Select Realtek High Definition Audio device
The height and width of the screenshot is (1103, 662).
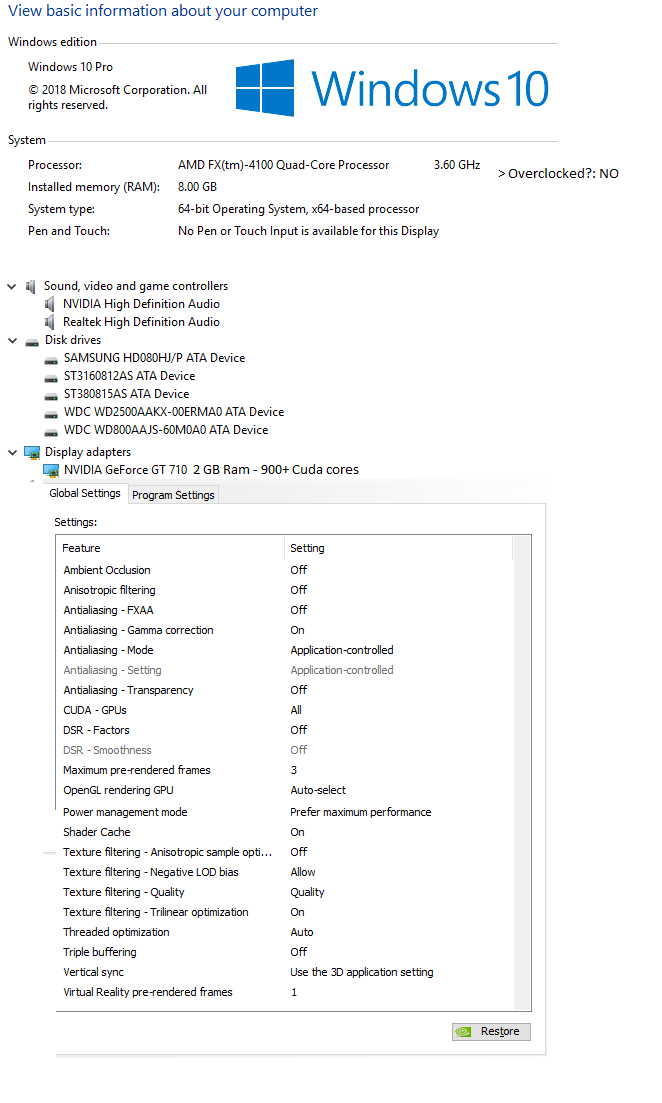tap(141, 322)
